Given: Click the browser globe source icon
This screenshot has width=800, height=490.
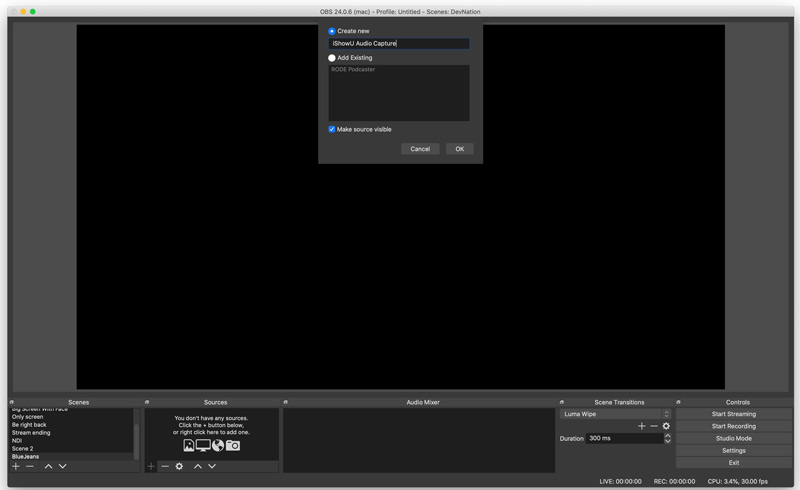Looking at the screenshot, I should pos(218,446).
